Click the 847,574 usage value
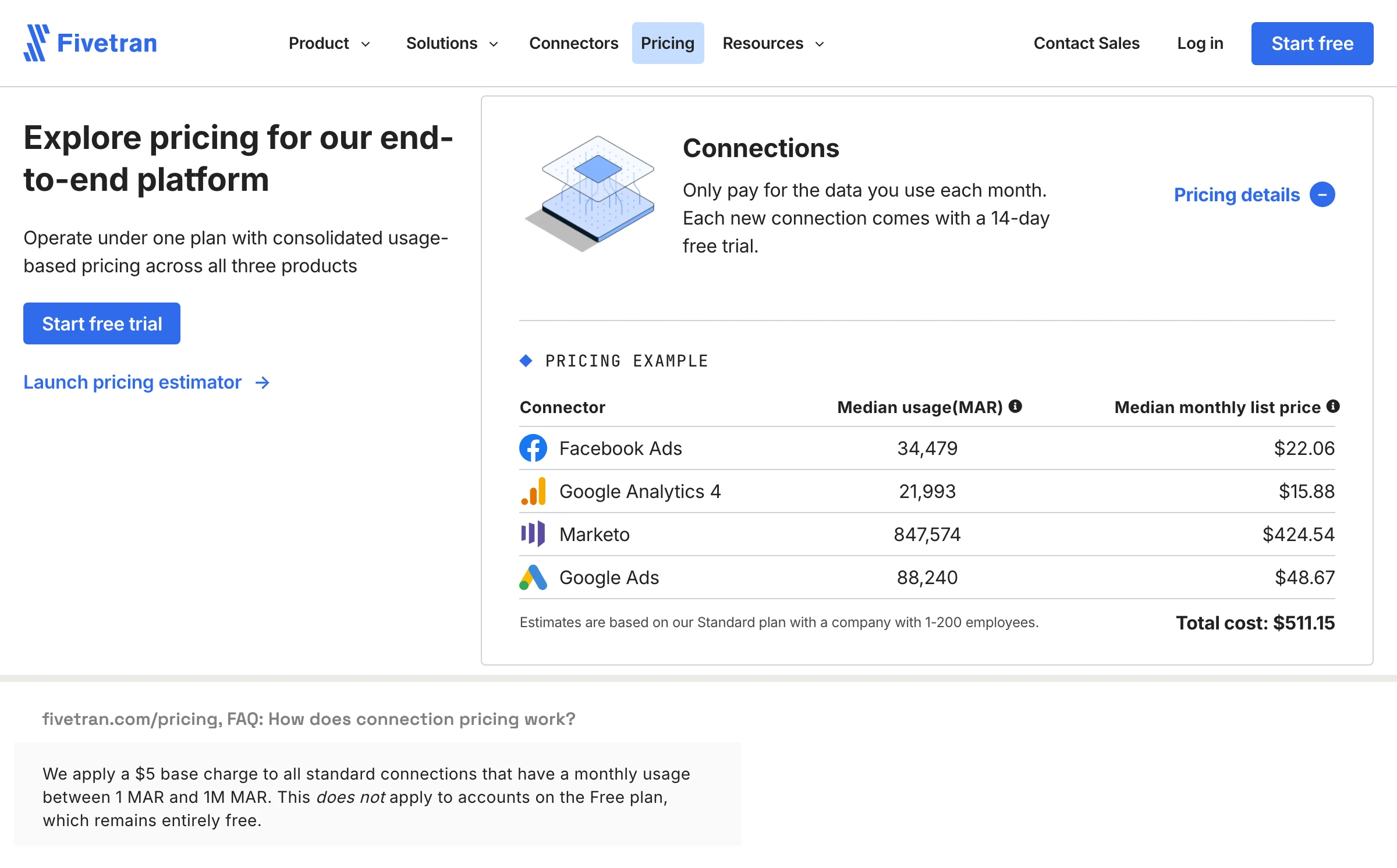The image size is (1397, 868). (x=927, y=534)
